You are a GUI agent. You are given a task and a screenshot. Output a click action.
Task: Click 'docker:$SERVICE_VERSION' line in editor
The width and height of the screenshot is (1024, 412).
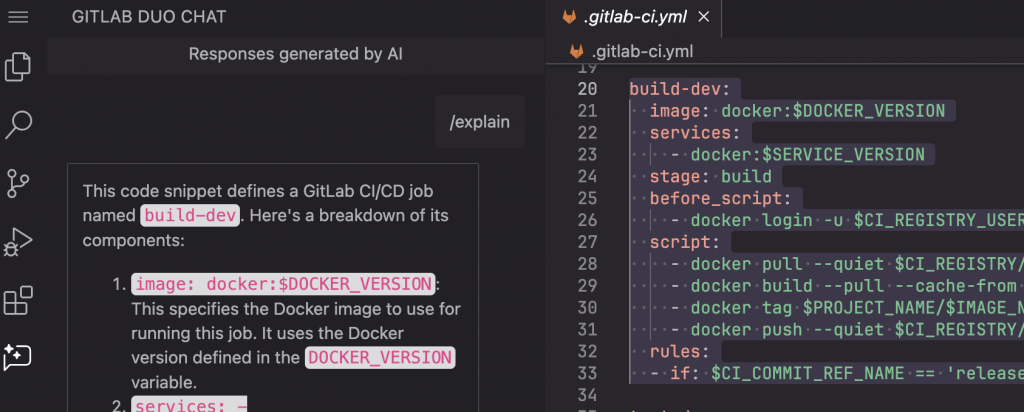tap(807, 155)
